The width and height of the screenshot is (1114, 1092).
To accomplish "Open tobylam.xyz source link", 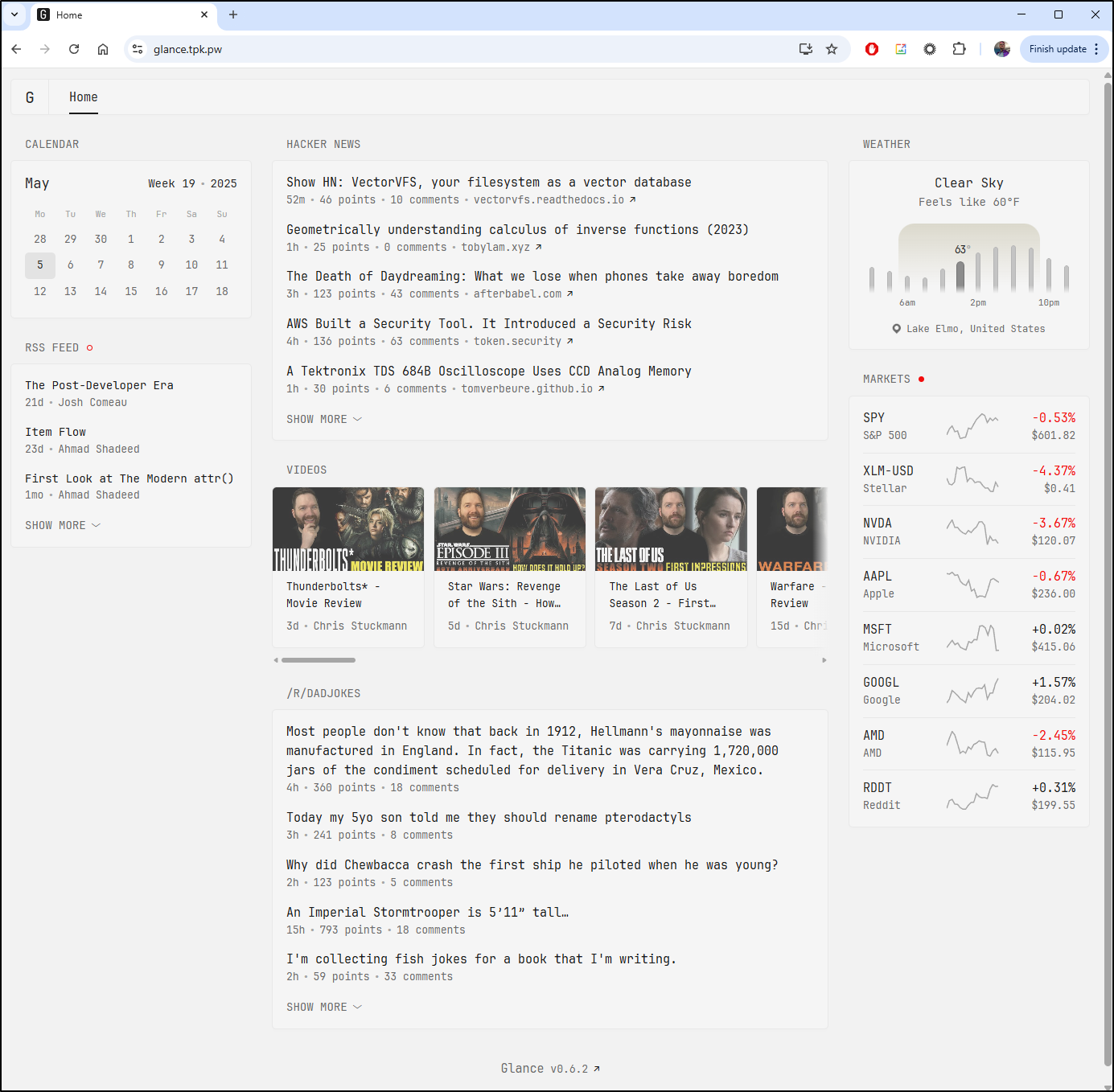I will [501, 248].
